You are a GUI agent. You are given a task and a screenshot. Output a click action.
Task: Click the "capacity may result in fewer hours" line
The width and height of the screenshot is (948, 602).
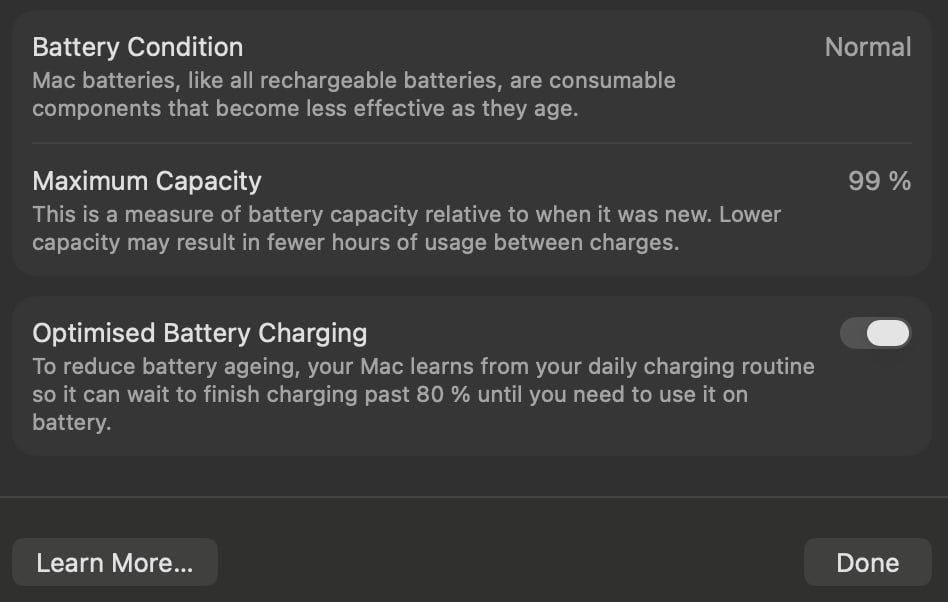355,242
